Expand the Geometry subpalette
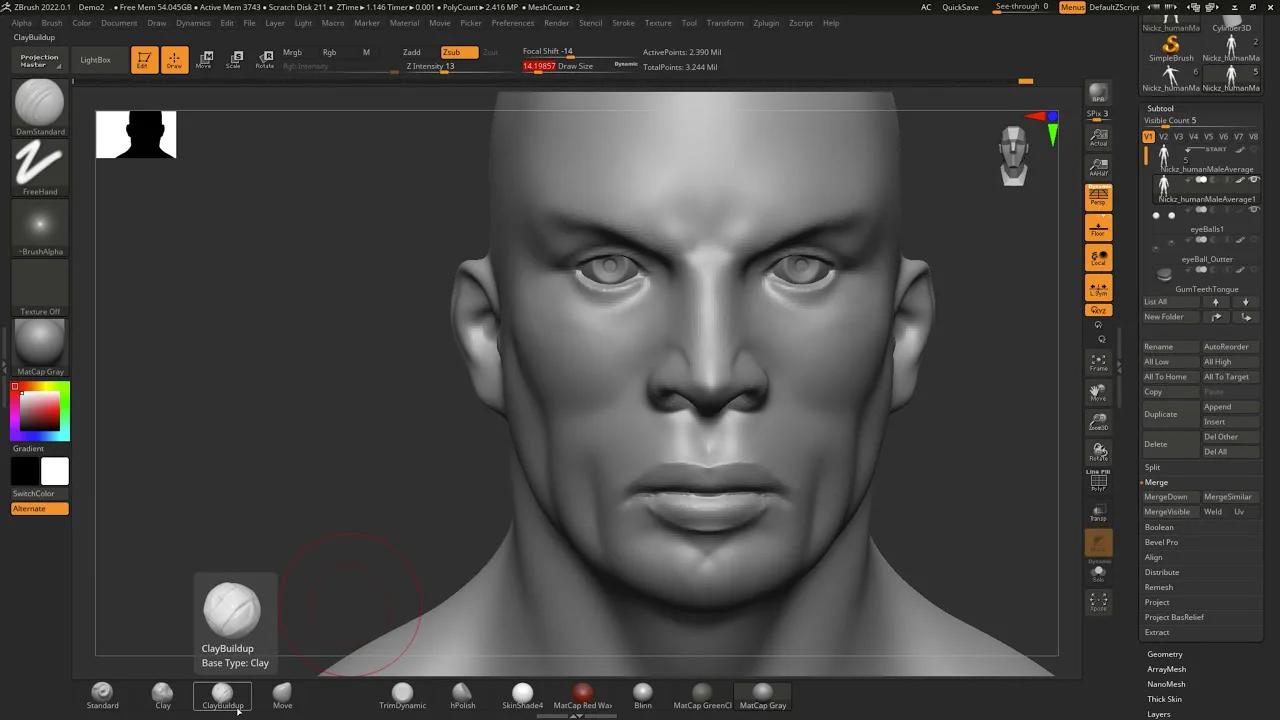The image size is (1280, 720). click(x=1165, y=654)
